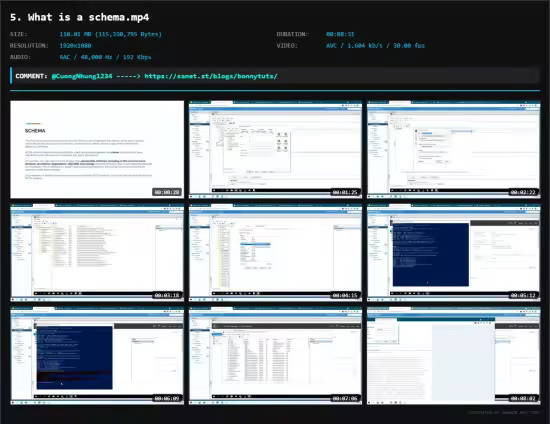Open the thumbnail stamped 00:07:06
This screenshot has width=550, height=424.
[275, 356]
